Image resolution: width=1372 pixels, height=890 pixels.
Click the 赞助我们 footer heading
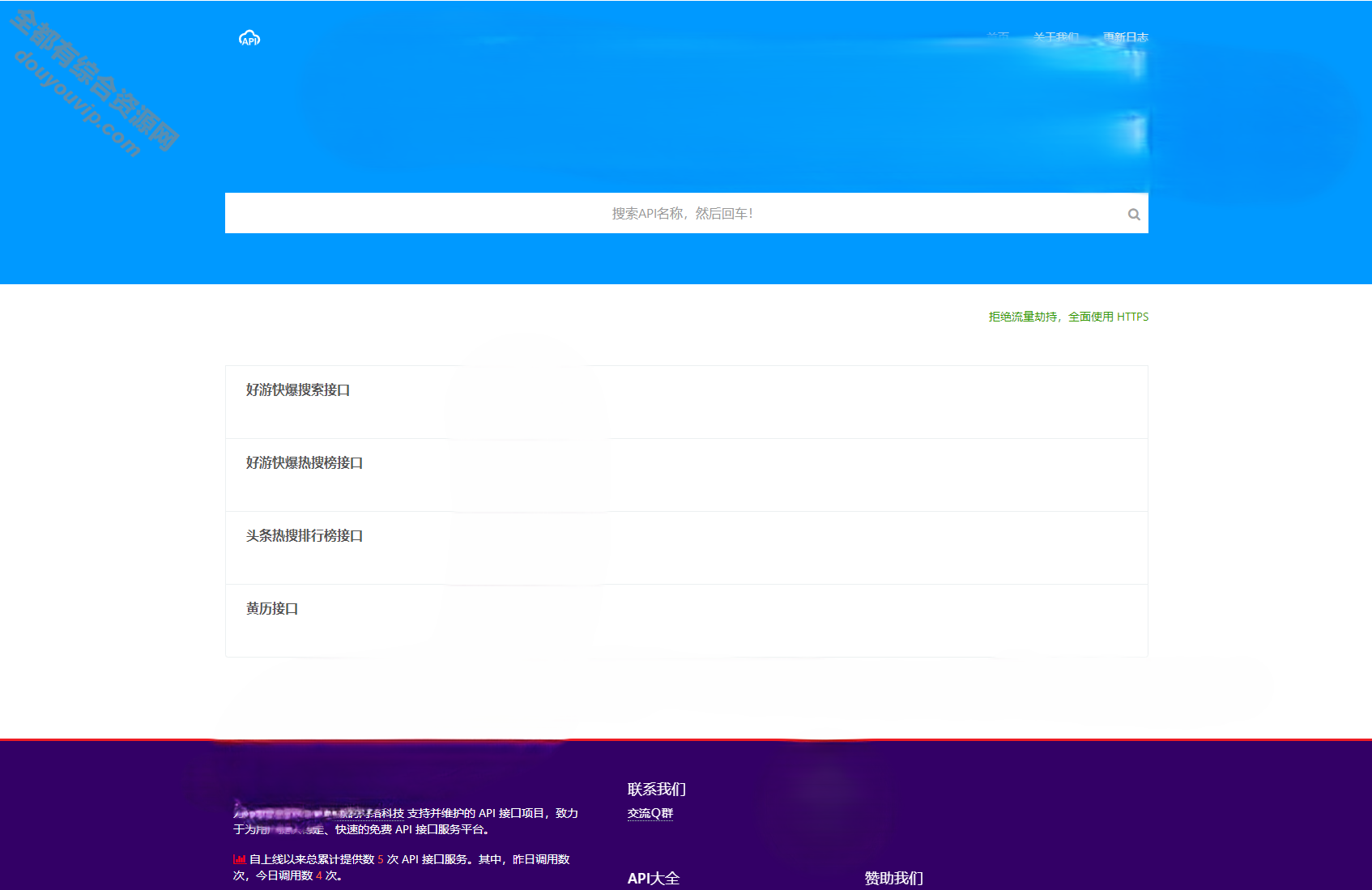pos(894,879)
